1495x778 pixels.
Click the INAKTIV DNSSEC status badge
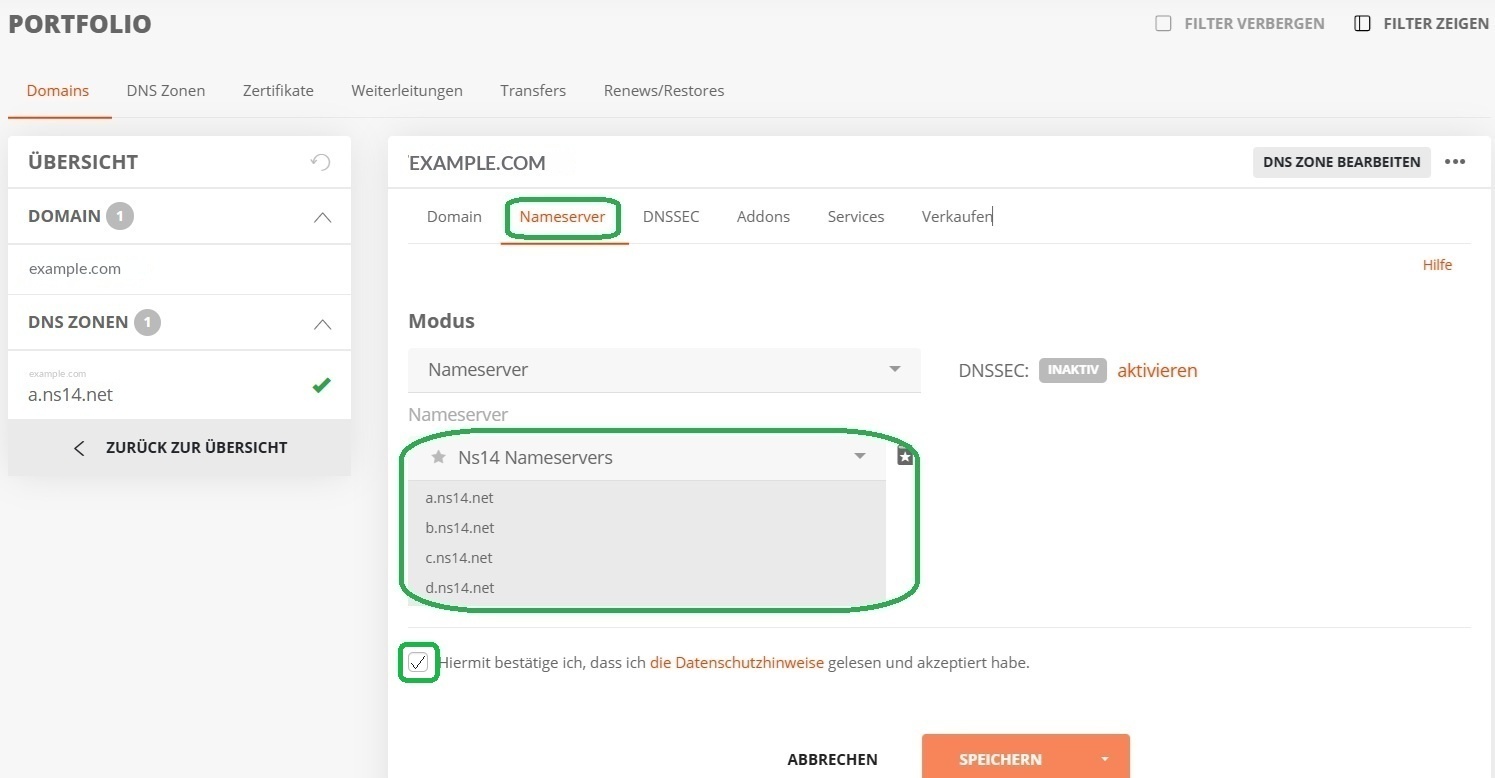coord(1073,370)
